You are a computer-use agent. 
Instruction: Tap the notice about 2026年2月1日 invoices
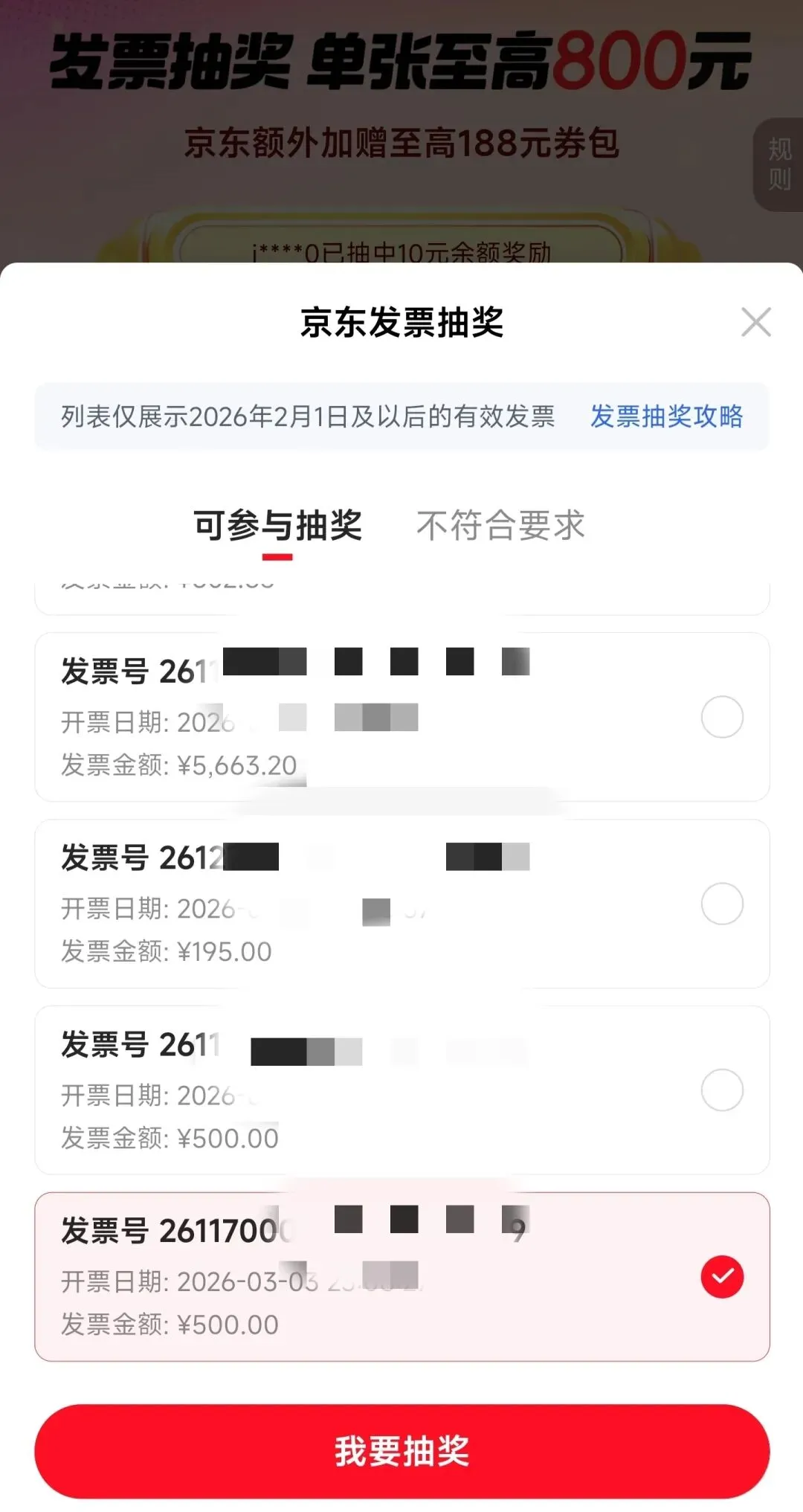point(308,416)
